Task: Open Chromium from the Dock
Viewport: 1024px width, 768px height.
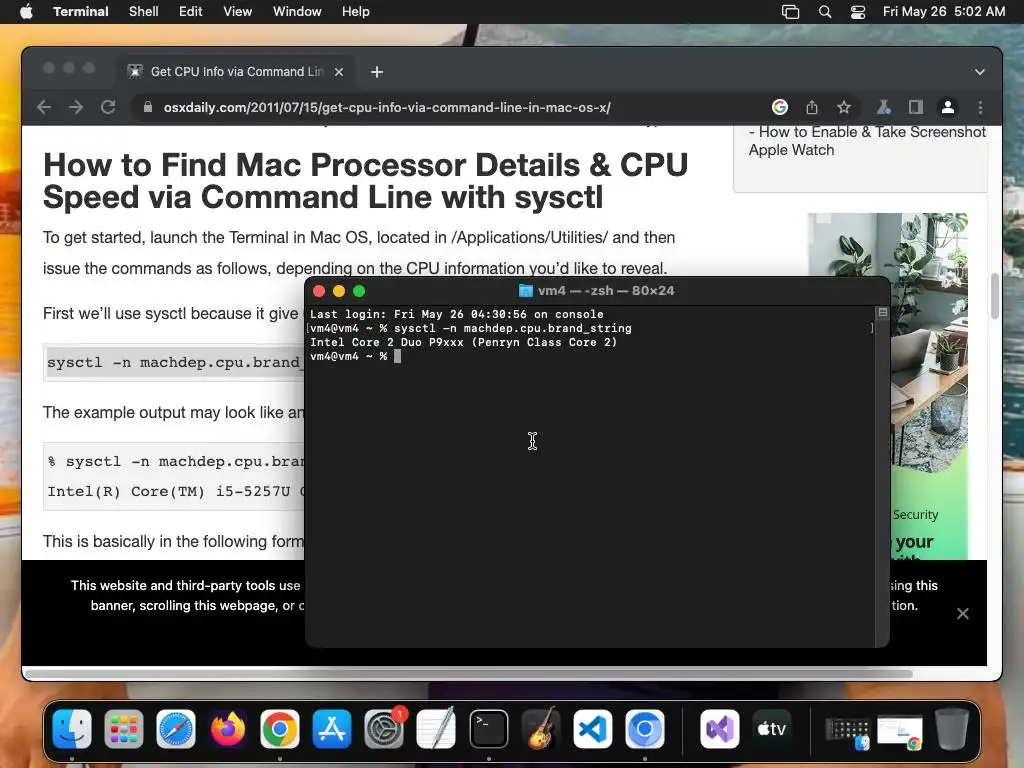Action: click(x=645, y=729)
